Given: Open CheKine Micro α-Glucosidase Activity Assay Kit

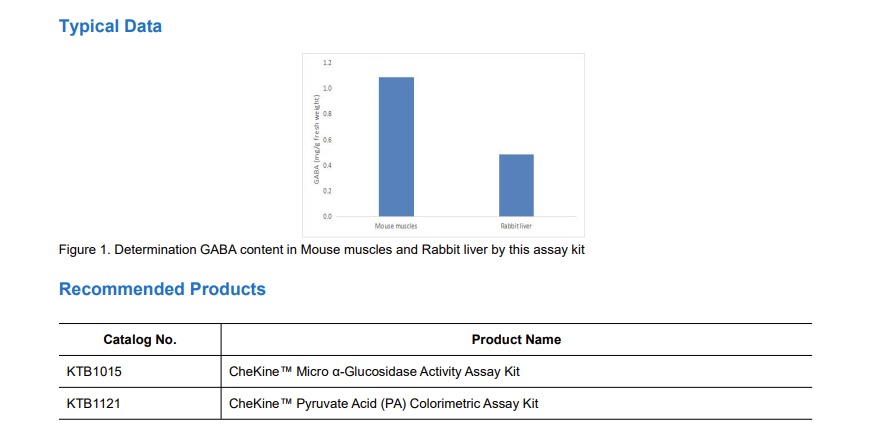Looking at the screenshot, I should click(375, 372).
